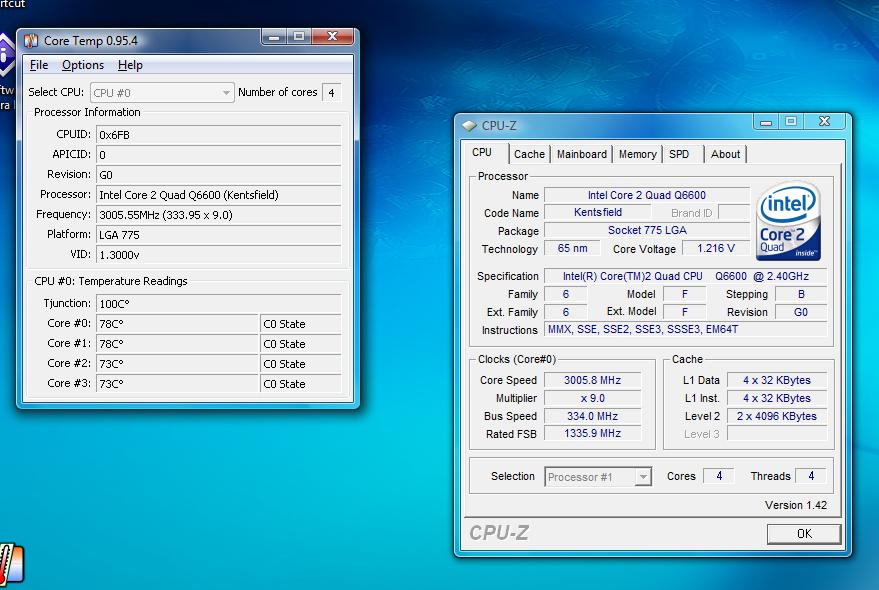This screenshot has width=879, height=590.
Task: Click the OK button in CPU-Z
Action: tap(804, 534)
